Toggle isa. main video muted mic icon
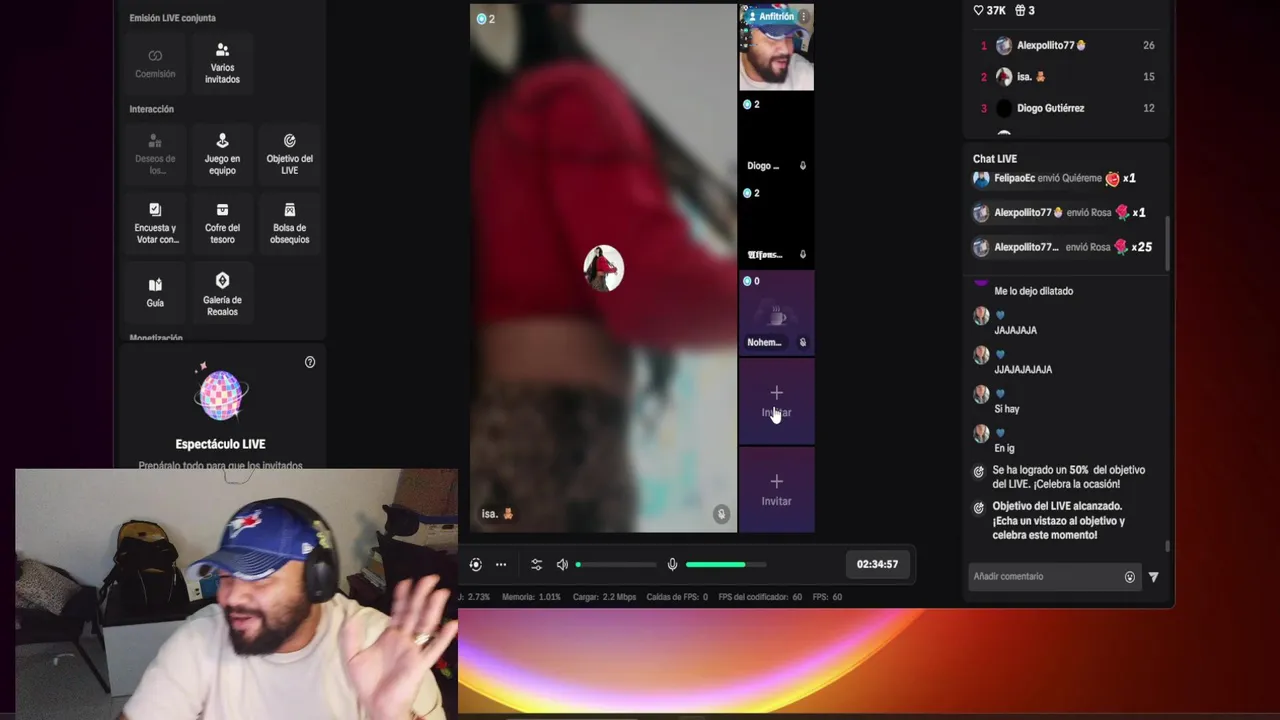This screenshot has height=720, width=1280. pos(721,514)
